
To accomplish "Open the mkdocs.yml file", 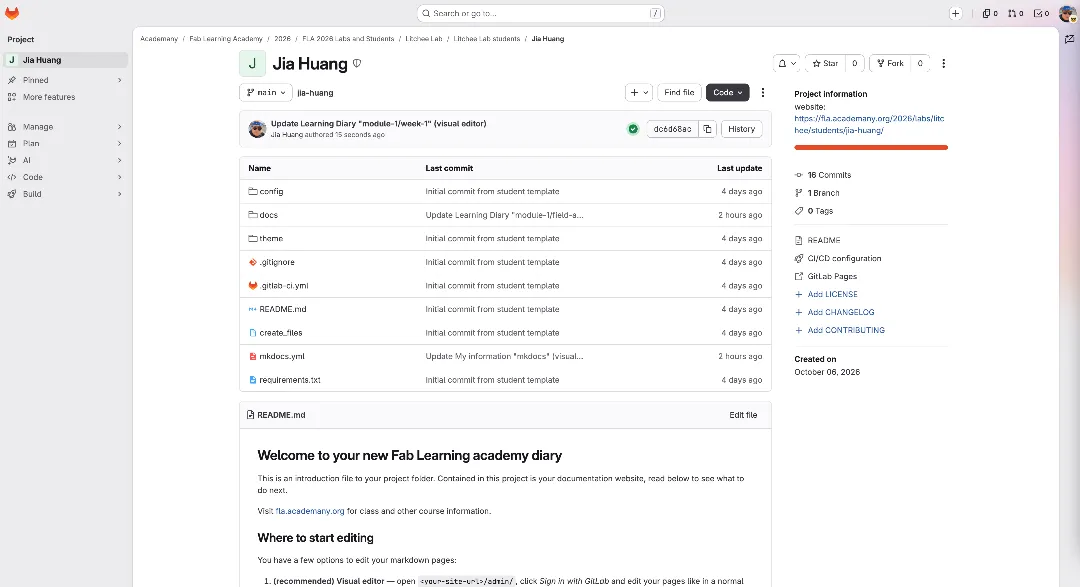I will click(282, 356).
